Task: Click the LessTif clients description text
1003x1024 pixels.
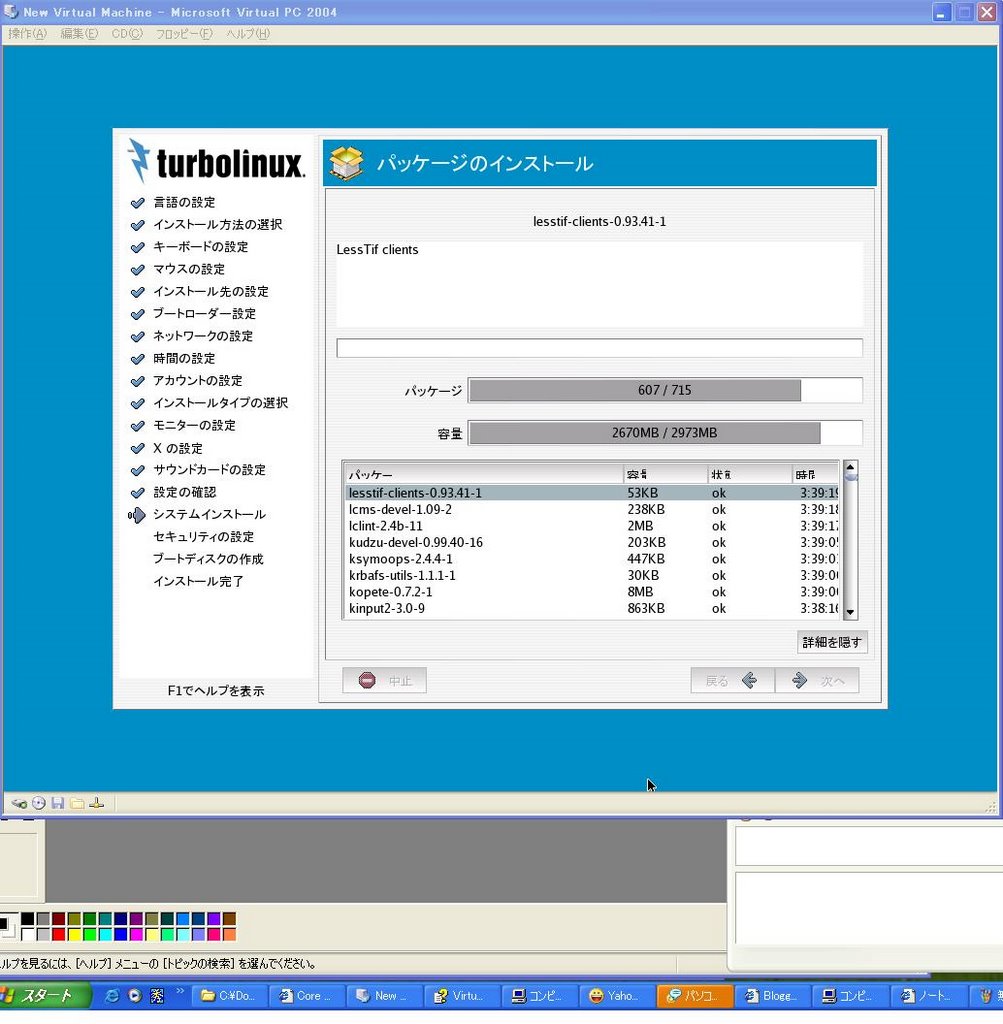Action: tap(377, 249)
